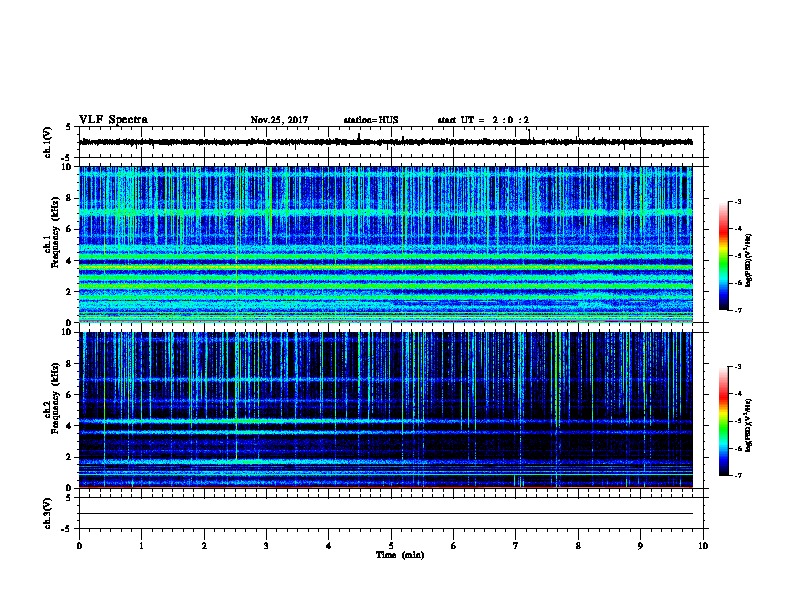Click the "5" tick on the time axis
This screenshot has width=792, height=612.
point(391,546)
